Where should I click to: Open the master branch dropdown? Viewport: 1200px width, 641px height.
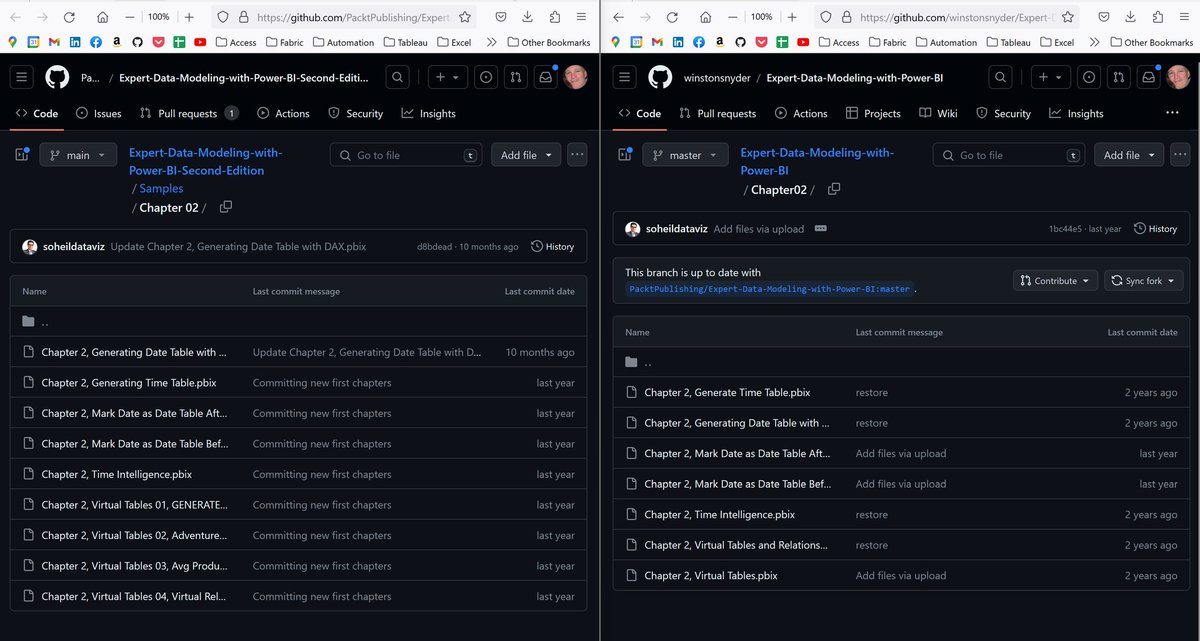click(686, 155)
